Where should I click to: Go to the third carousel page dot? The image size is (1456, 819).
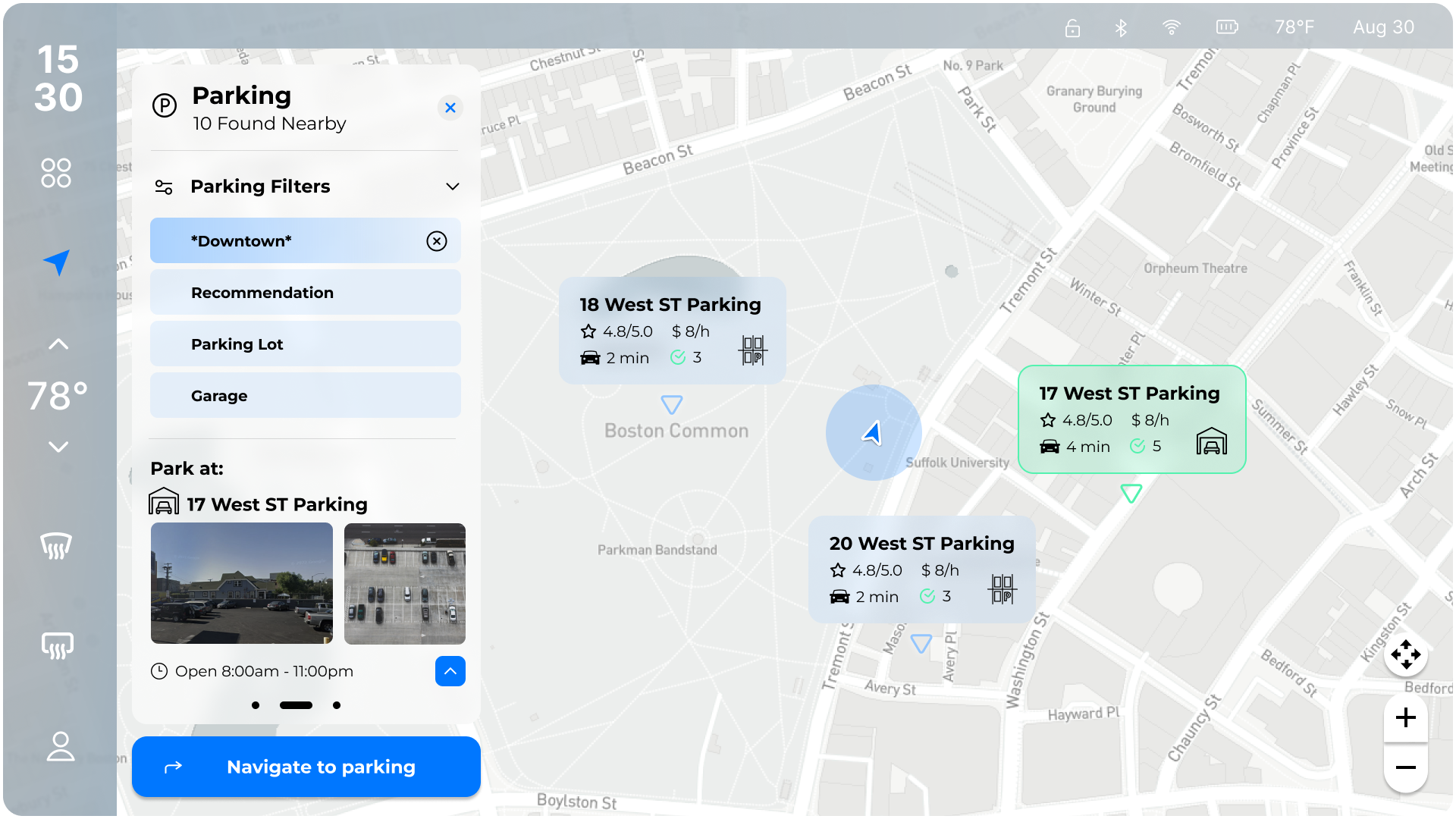tap(337, 705)
